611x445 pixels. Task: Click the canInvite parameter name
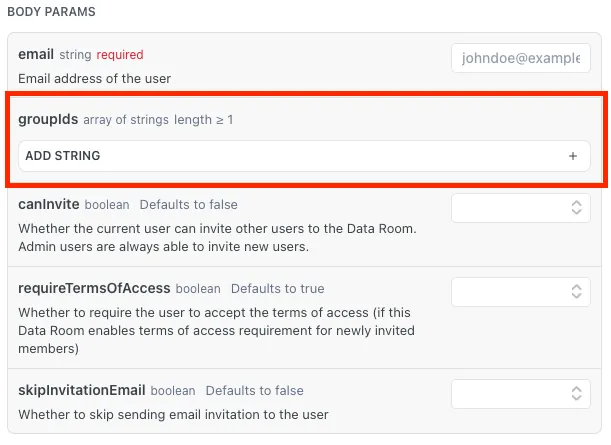click(x=49, y=204)
